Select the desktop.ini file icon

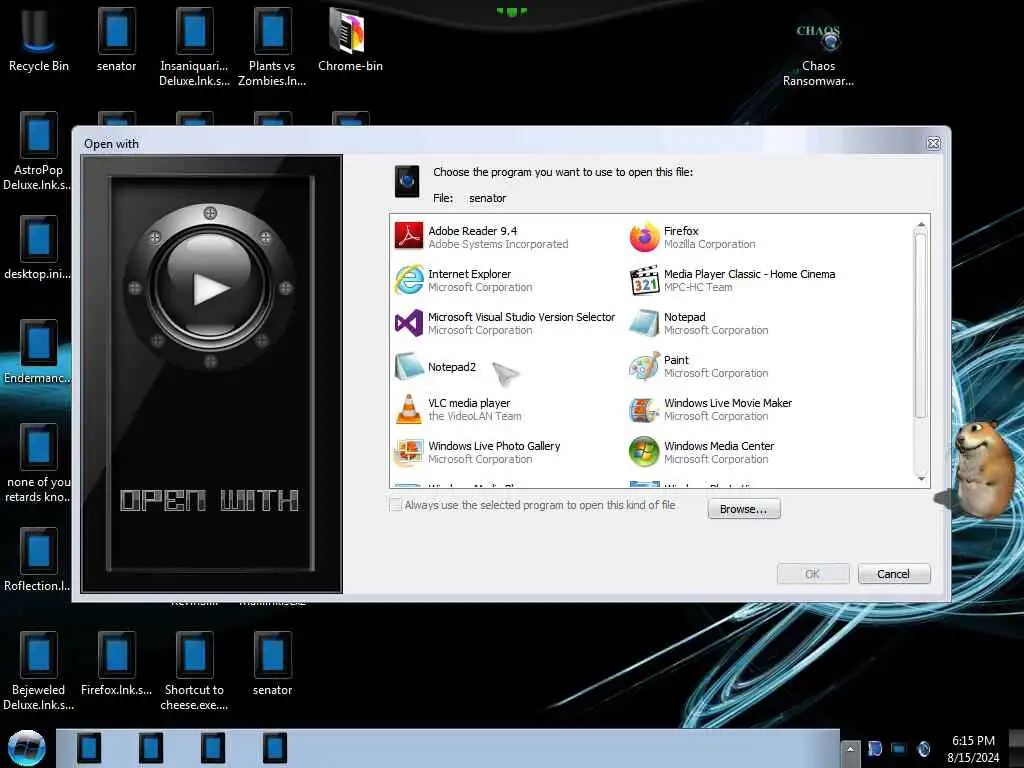[x=38, y=248]
